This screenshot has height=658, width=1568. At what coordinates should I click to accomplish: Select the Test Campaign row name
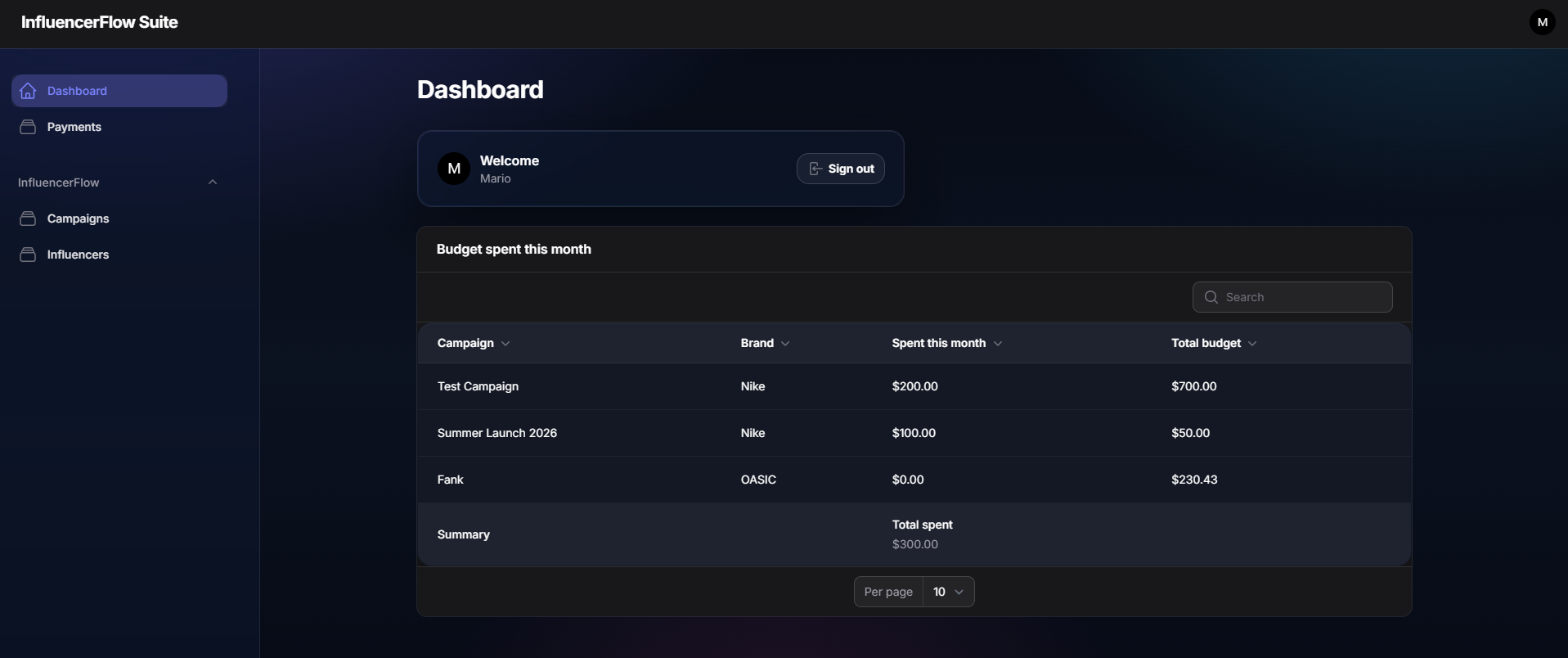pyautogui.click(x=478, y=386)
